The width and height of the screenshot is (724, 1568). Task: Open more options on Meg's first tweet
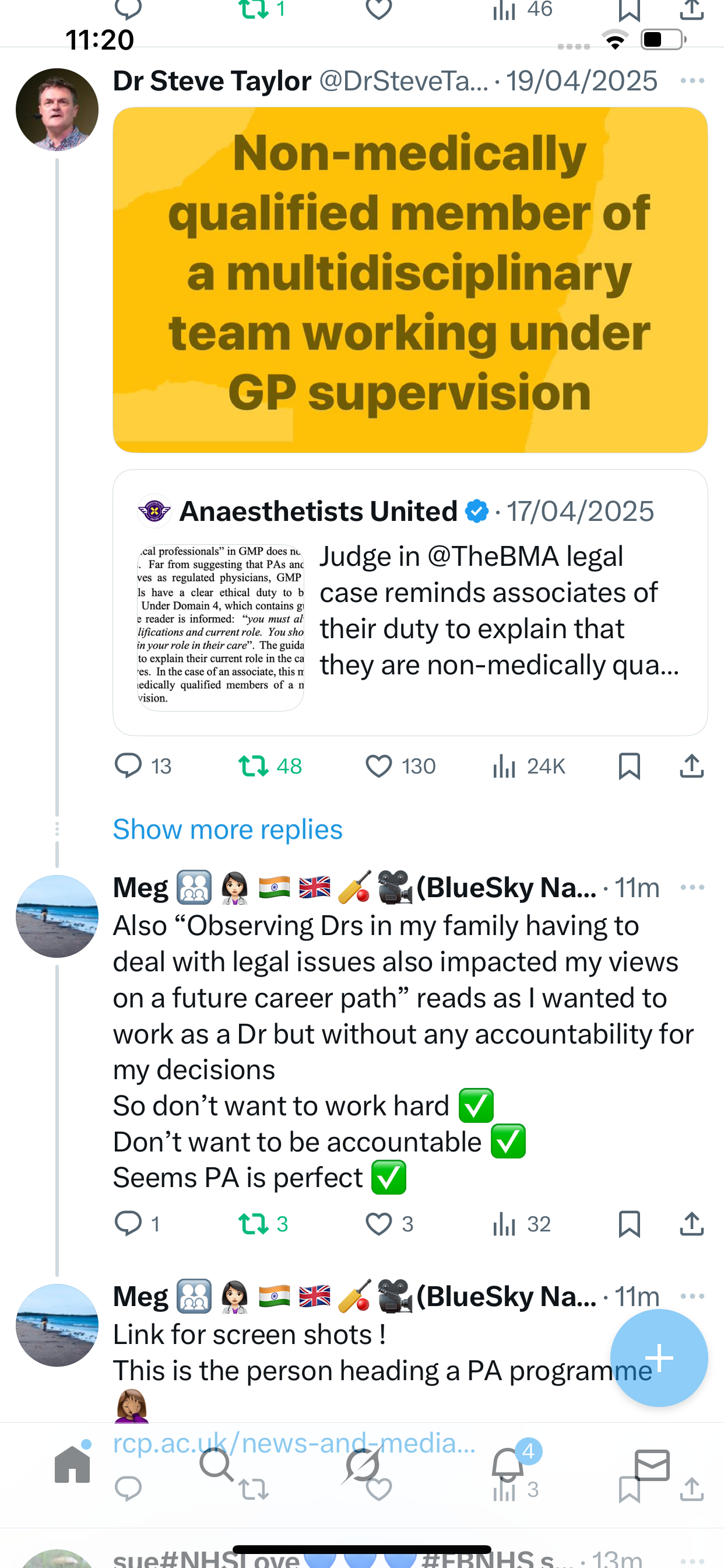692,887
